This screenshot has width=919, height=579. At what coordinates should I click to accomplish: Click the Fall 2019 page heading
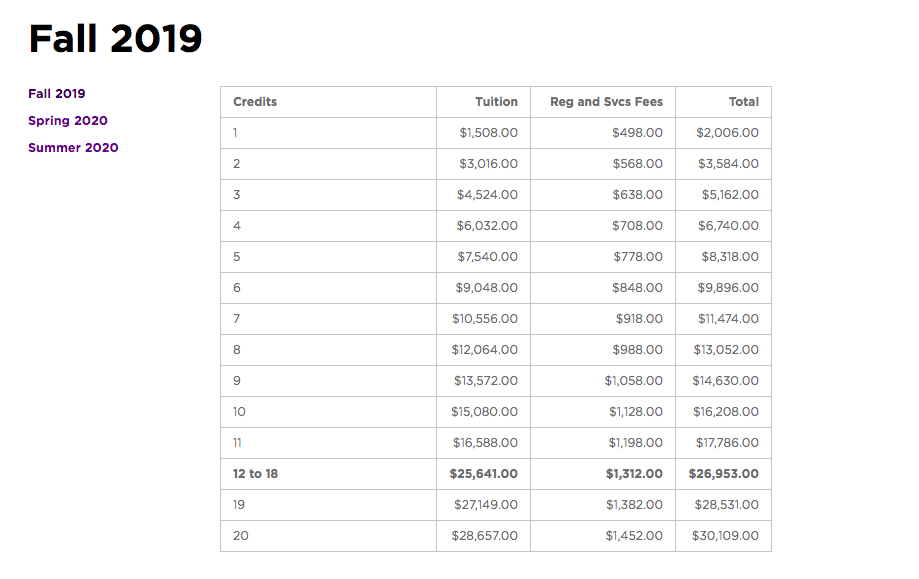(x=115, y=39)
